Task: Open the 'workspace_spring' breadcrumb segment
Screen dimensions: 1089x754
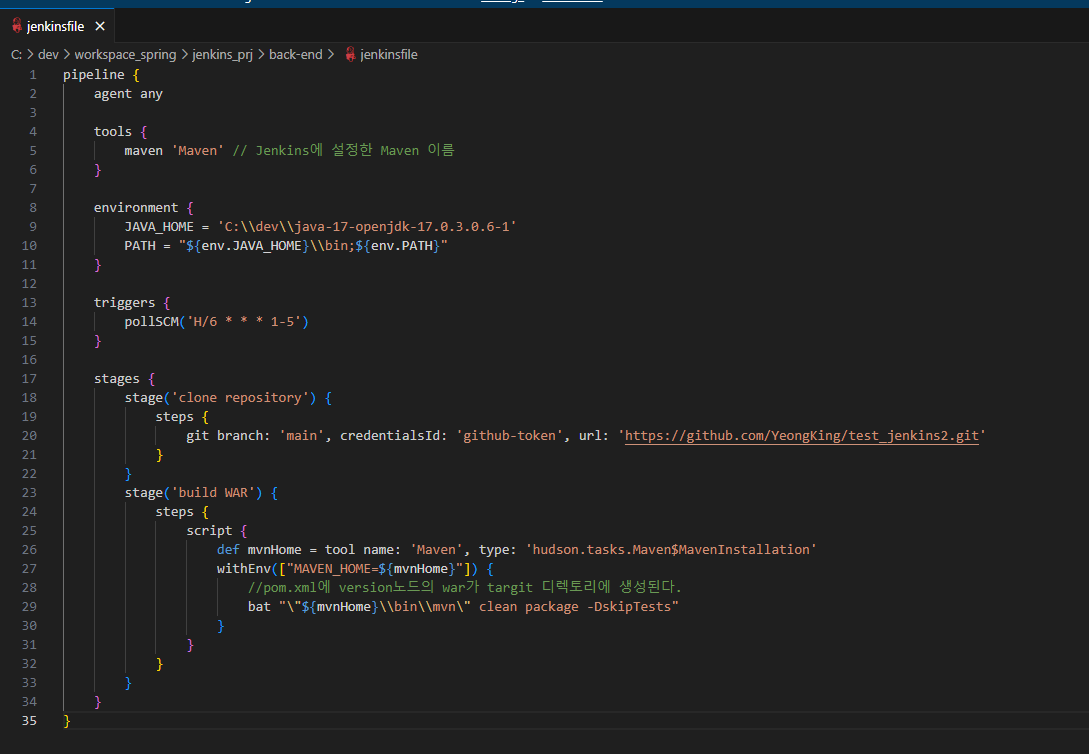Action: [x=126, y=54]
